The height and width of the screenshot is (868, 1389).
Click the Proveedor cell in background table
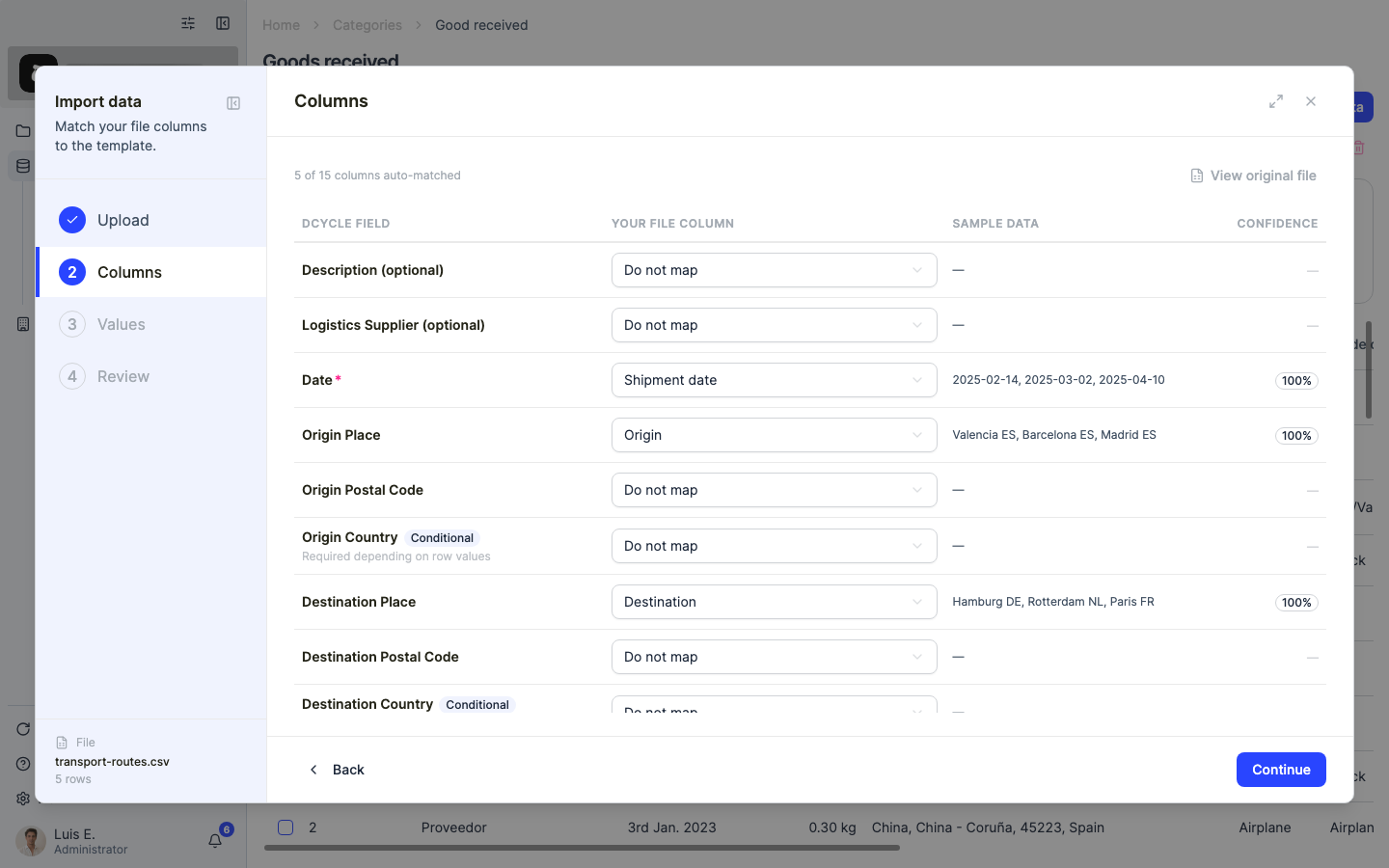coord(453,827)
